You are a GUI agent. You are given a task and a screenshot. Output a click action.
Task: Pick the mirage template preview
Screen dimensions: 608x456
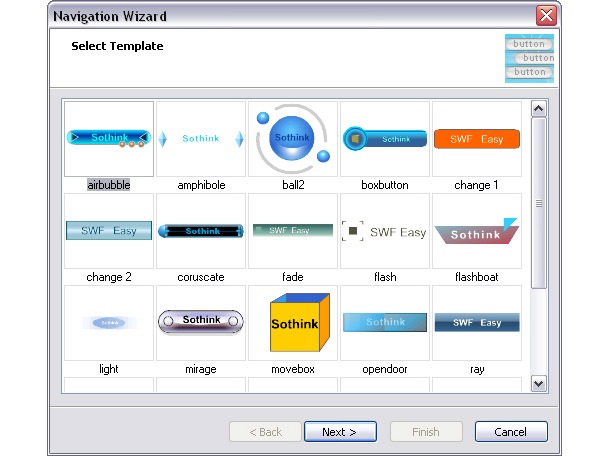tap(201, 323)
